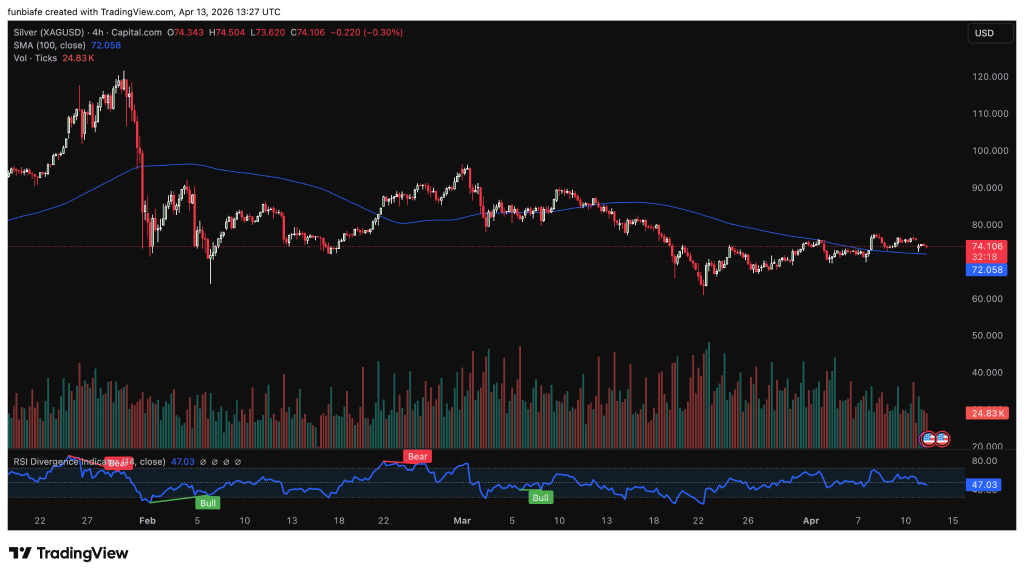This screenshot has height=576, width=1024.
Task: Click the Vol · Ticks indicator legend
Action: pos(35,58)
